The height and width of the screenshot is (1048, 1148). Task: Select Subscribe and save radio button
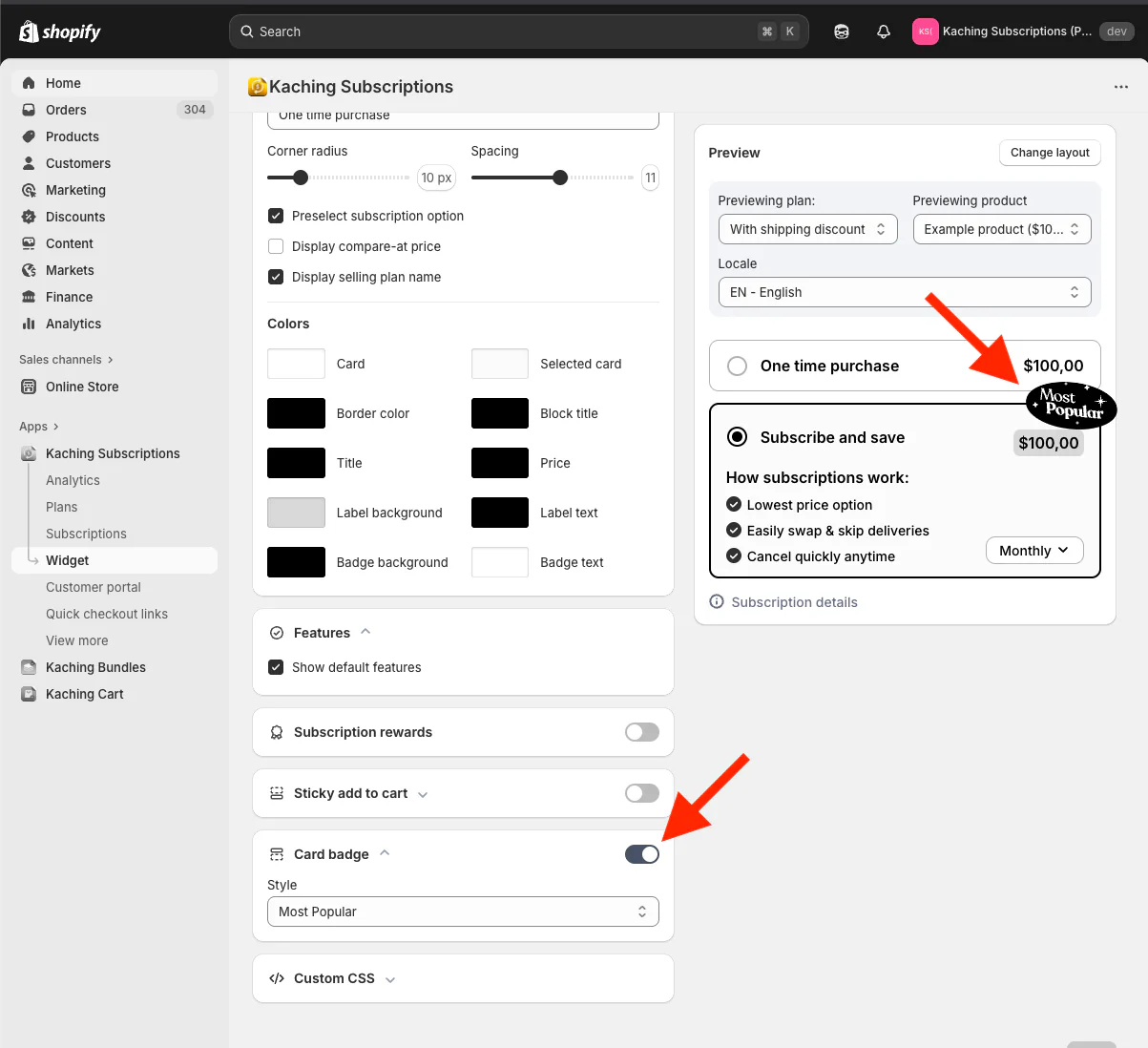pyautogui.click(x=737, y=437)
